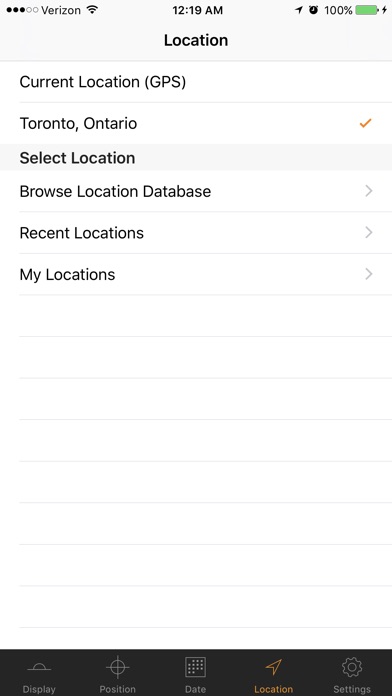Open the Settings gear icon

[x=352, y=667]
